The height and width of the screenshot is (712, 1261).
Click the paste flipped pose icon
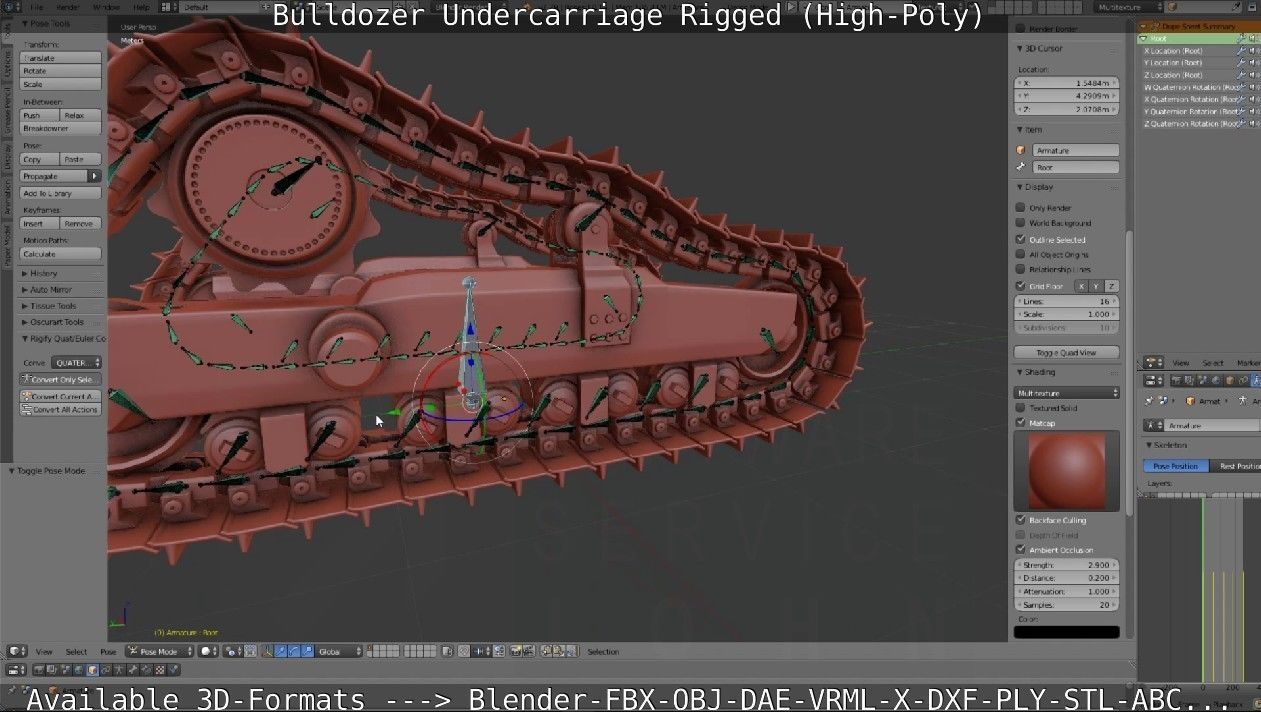click(573, 651)
